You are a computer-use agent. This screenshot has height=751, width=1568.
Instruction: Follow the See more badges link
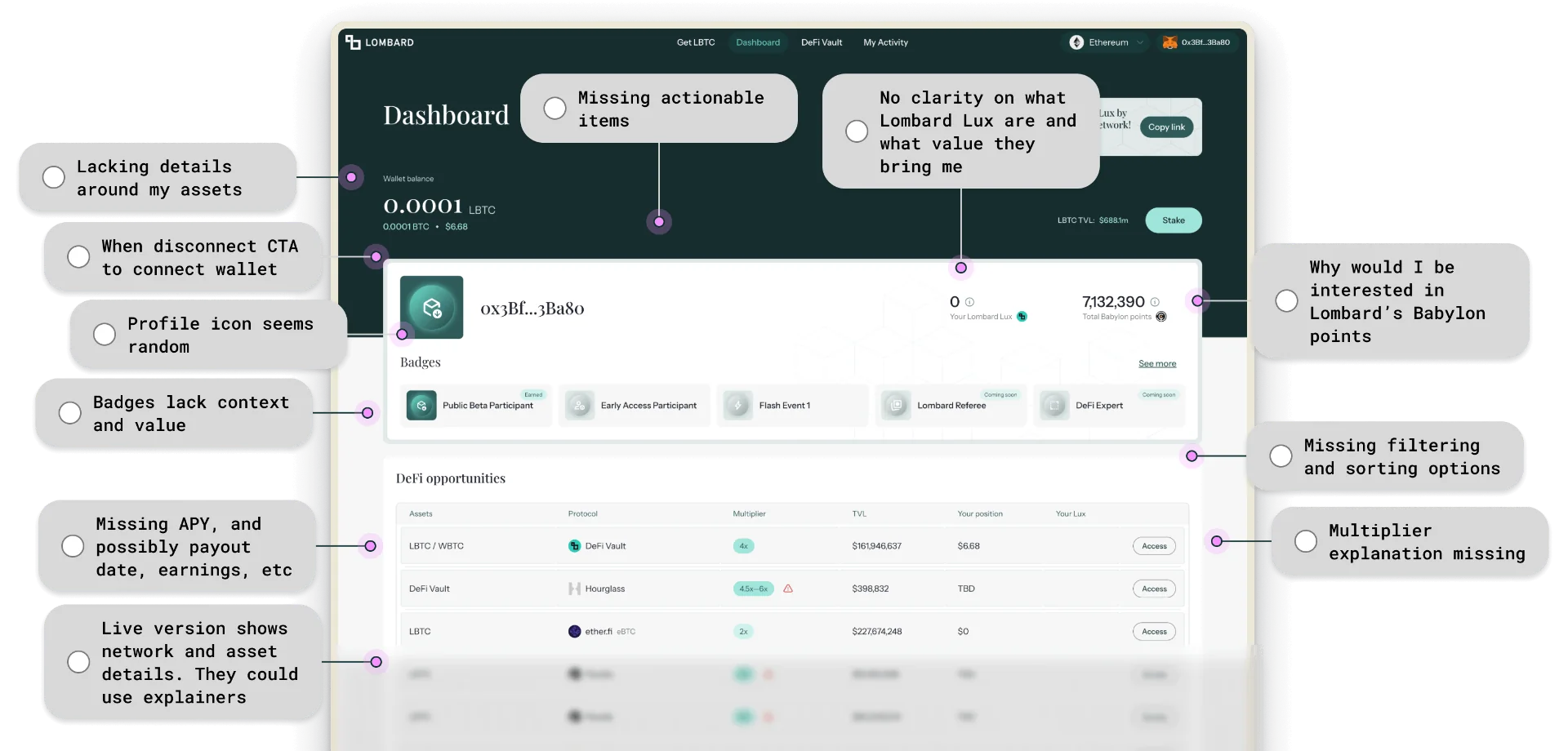(x=1157, y=364)
